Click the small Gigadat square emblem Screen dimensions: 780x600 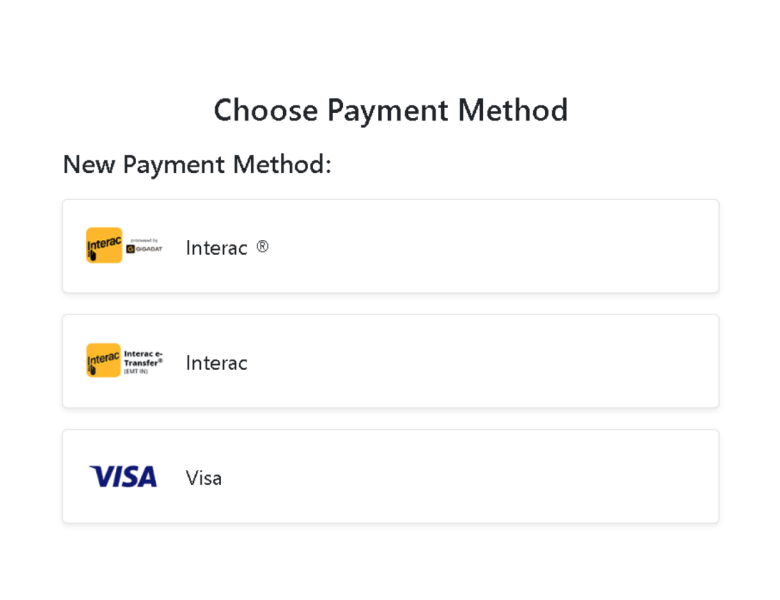[x=131, y=249]
